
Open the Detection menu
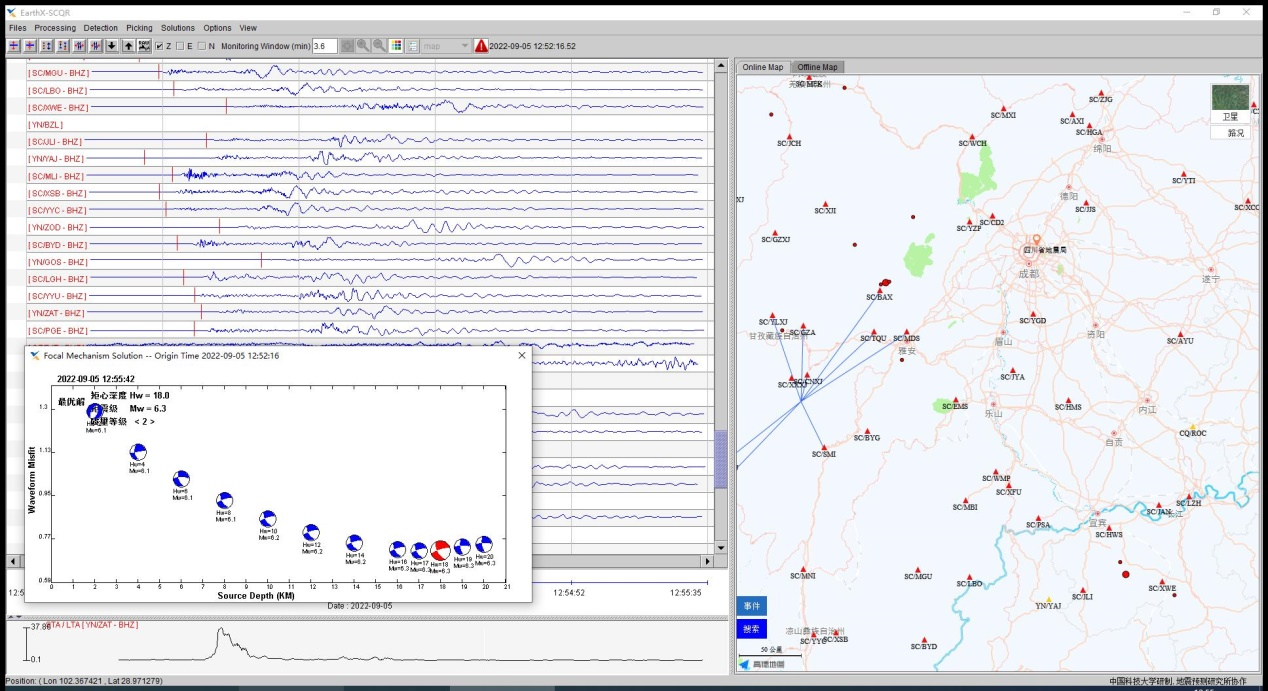click(x=101, y=28)
